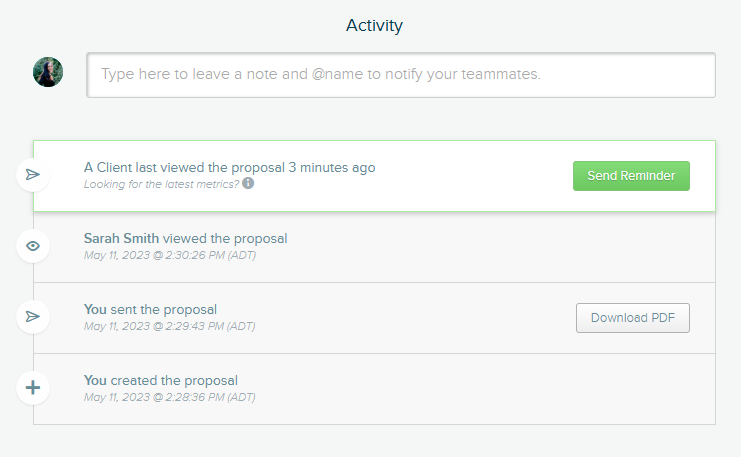Click the eye icon for Sarah Smith's view
The width and height of the screenshot is (741, 457).
click(33, 246)
